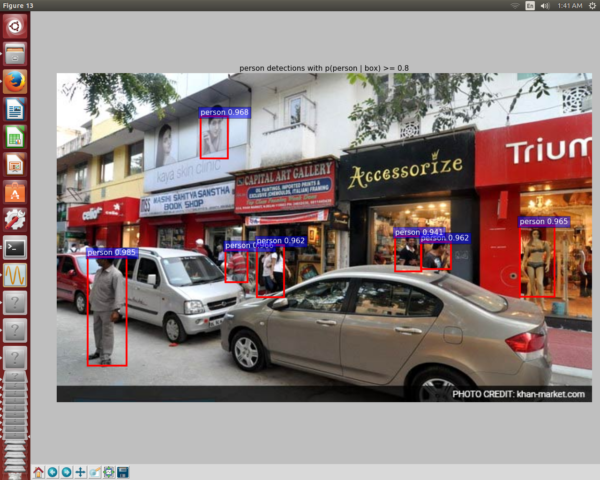The width and height of the screenshot is (600, 480).
Task: Click the person 0.985 detection label
Action: 111,253
